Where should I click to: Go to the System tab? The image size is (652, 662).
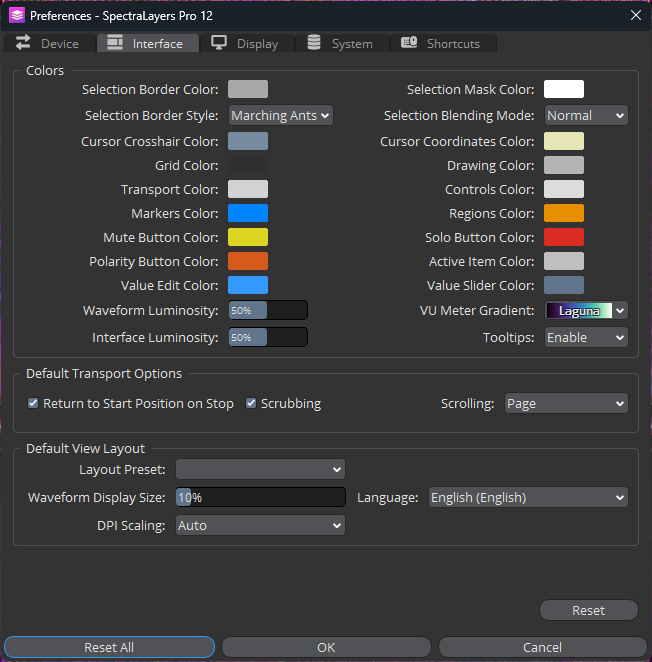point(342,43)
